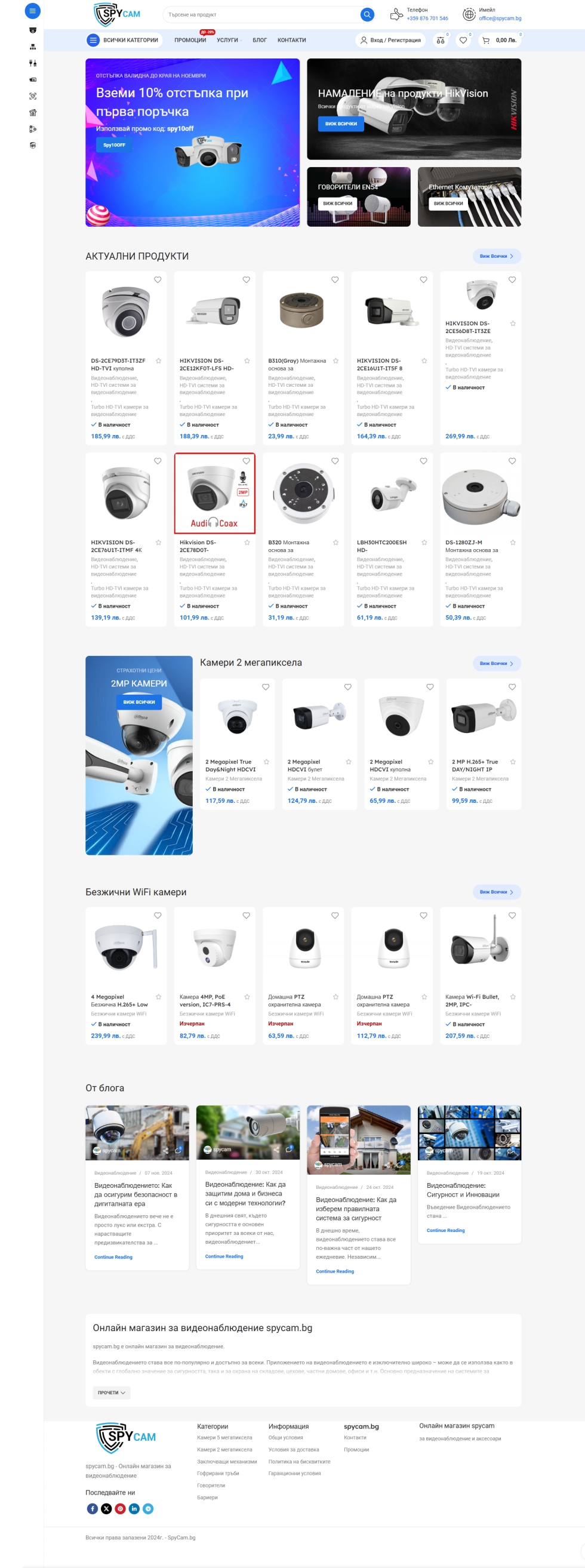This screenshot has width=585, height=1568.
Task: Open the LinkedIn social icon in the footer
Action: click(x=134, y=1508)
